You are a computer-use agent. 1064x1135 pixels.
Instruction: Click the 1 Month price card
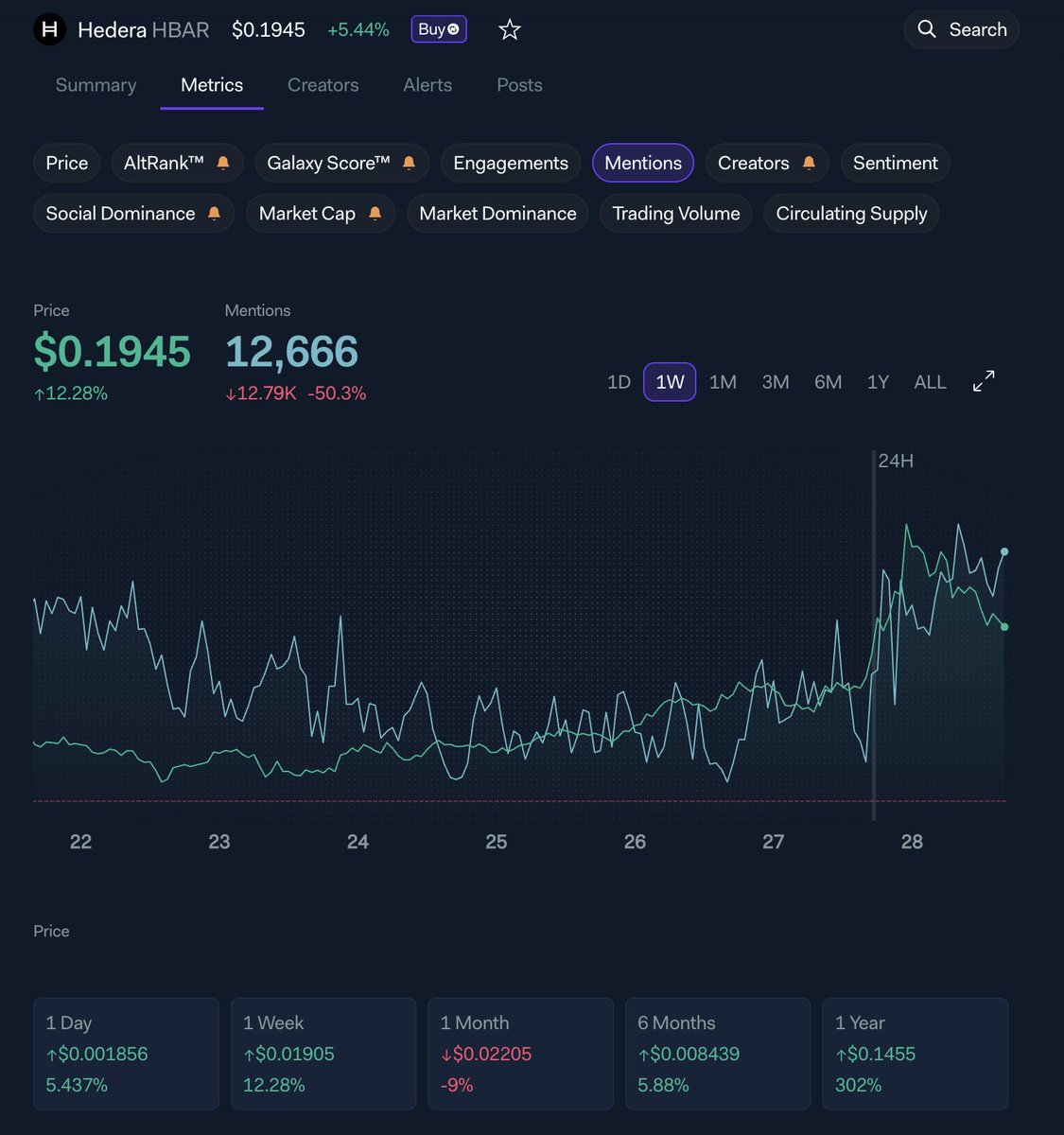[x=521, y=1054]
